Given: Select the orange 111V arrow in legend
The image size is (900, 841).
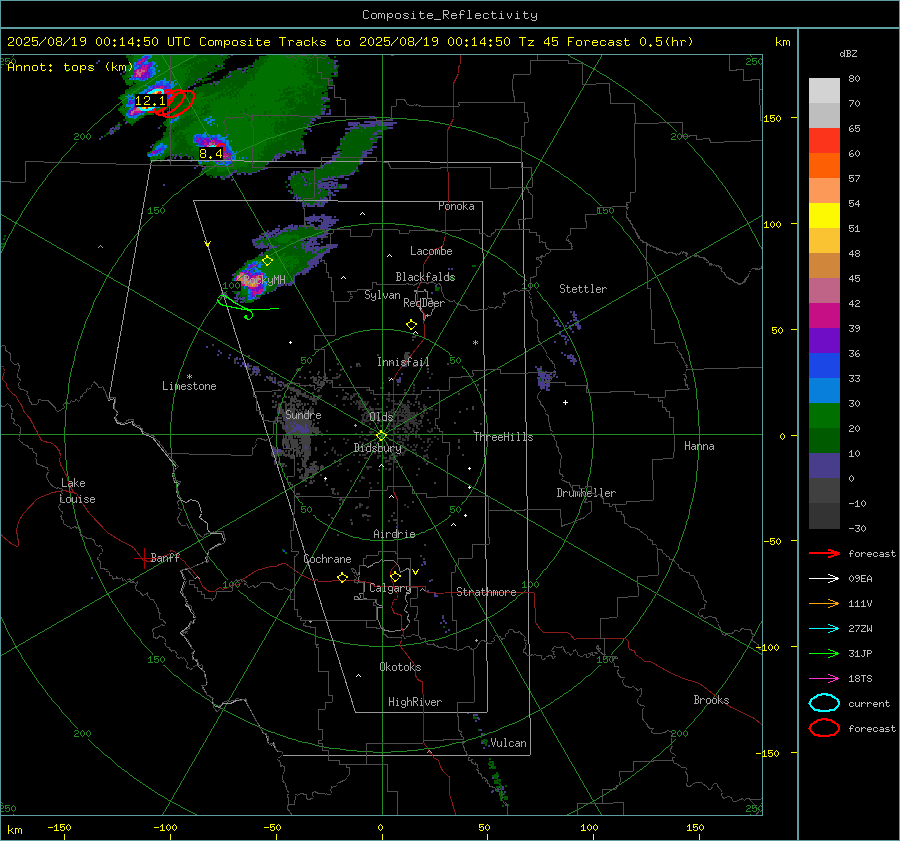Looking at the screenshot, I should click(824, 603).
